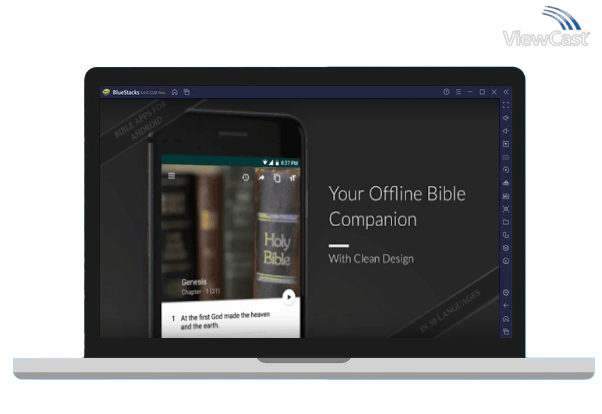Tap the copy icon on phone toolbar
Screen dimensions: 602x414
277,178
